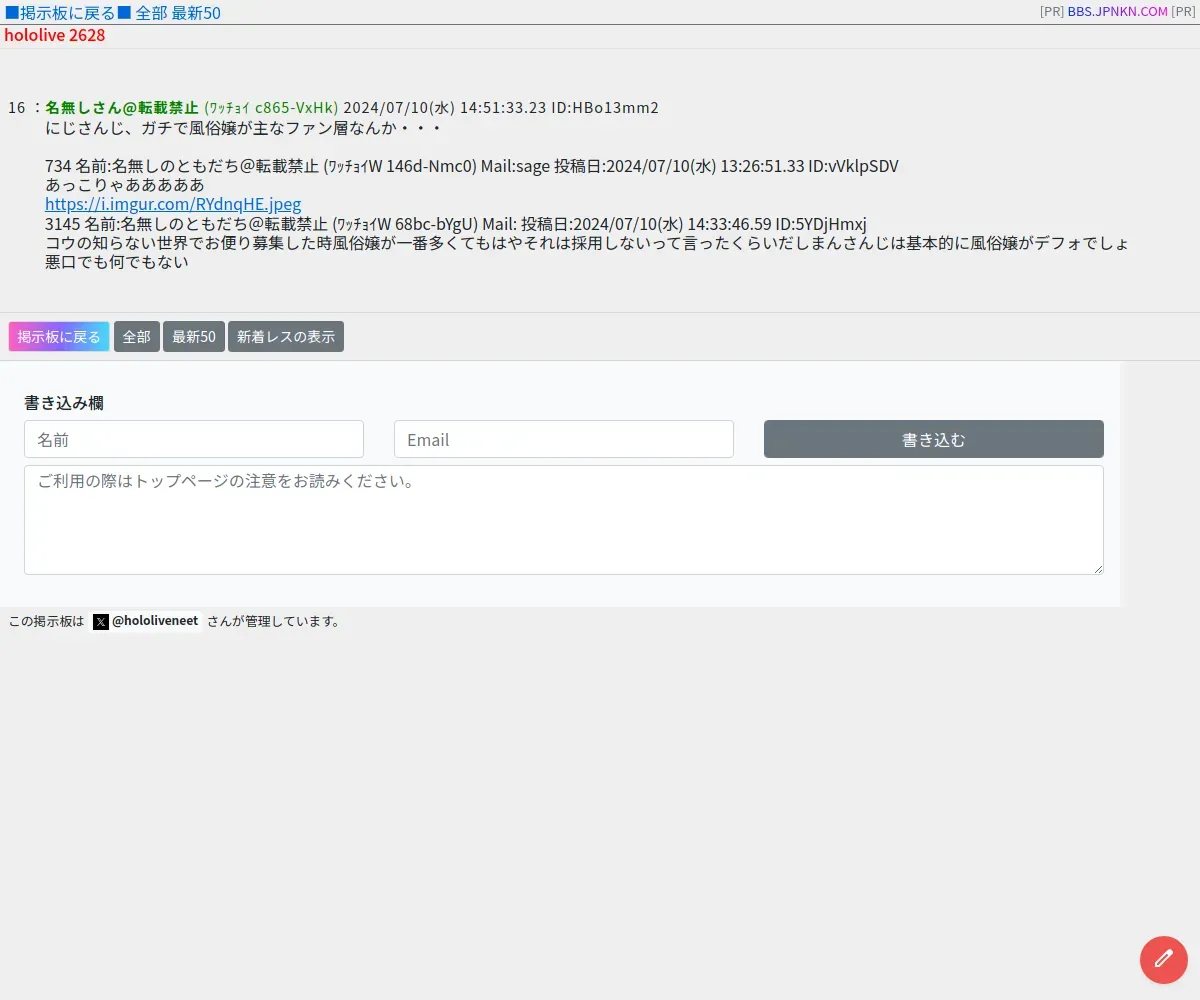Click the line にじさんじ、ガチで風俗嬢が主なファン層なんか
This screenshot has width=1200, height=1000.
244,128
